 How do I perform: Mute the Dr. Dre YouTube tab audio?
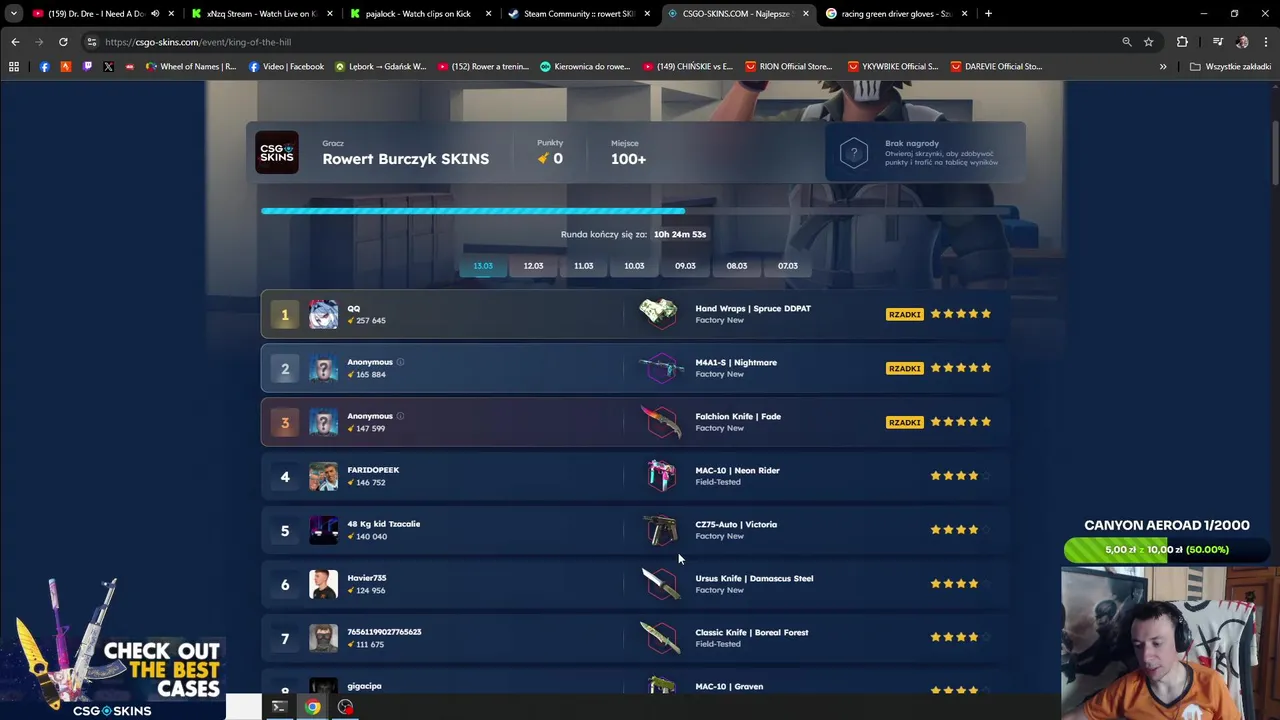point(155,14)
